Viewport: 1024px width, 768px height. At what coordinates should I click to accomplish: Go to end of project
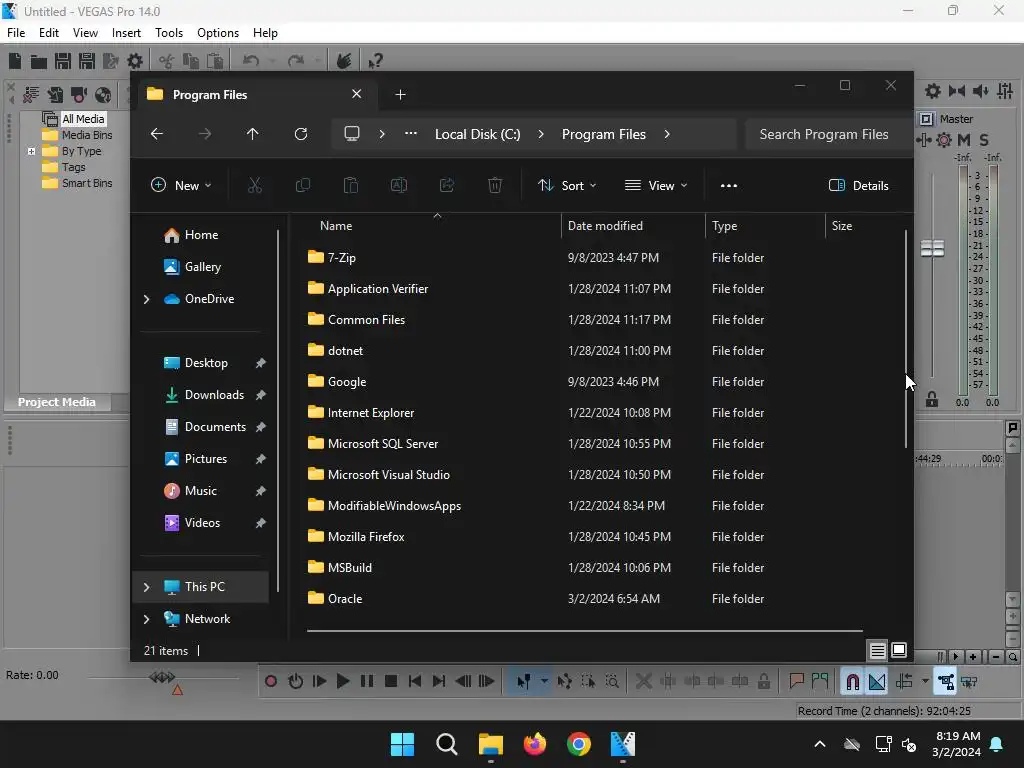[439, 681]
